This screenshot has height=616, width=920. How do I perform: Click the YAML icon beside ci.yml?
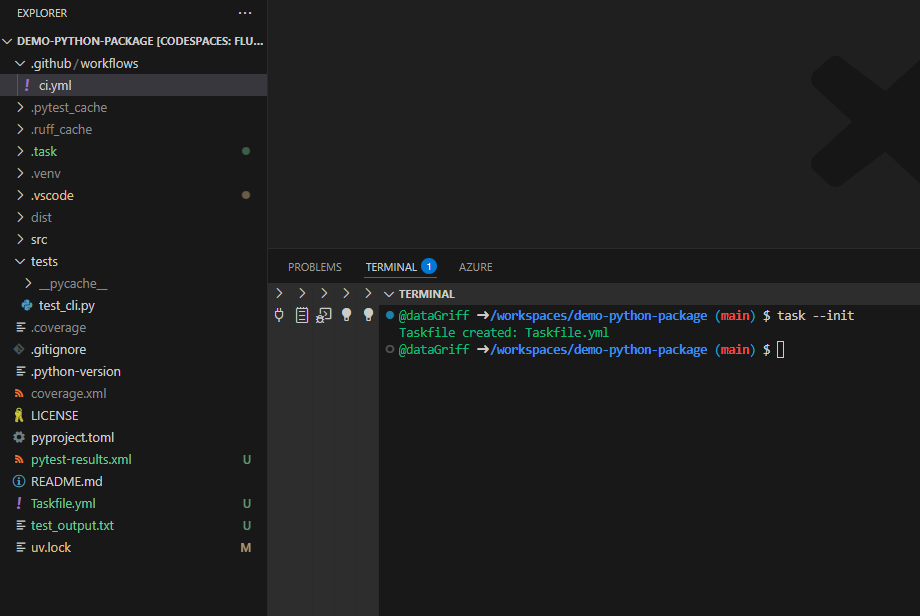[x=27, y=85]
